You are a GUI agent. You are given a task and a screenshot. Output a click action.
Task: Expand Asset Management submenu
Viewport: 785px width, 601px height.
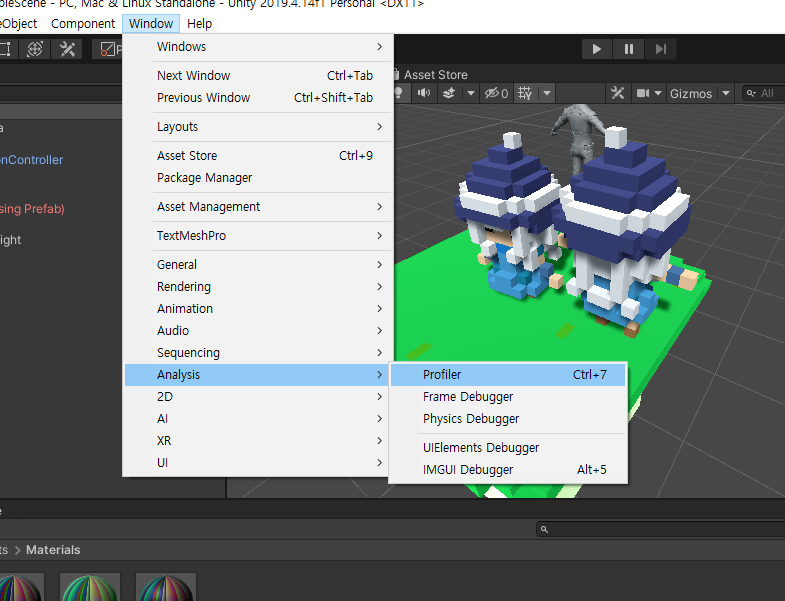click(258, 207)
